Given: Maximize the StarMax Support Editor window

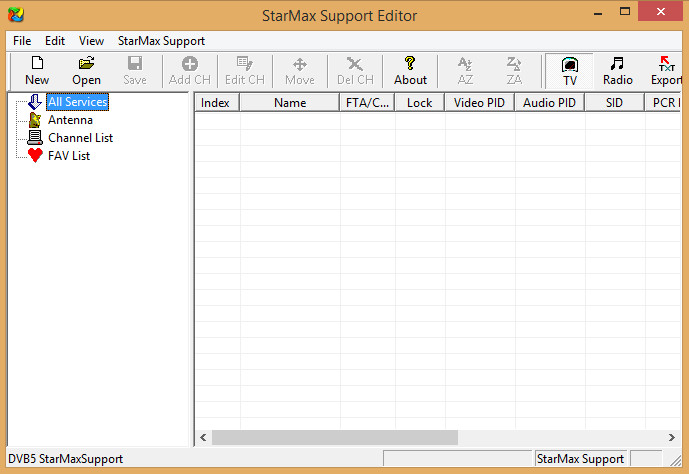Looking at the screenshot, I should 625,11.
